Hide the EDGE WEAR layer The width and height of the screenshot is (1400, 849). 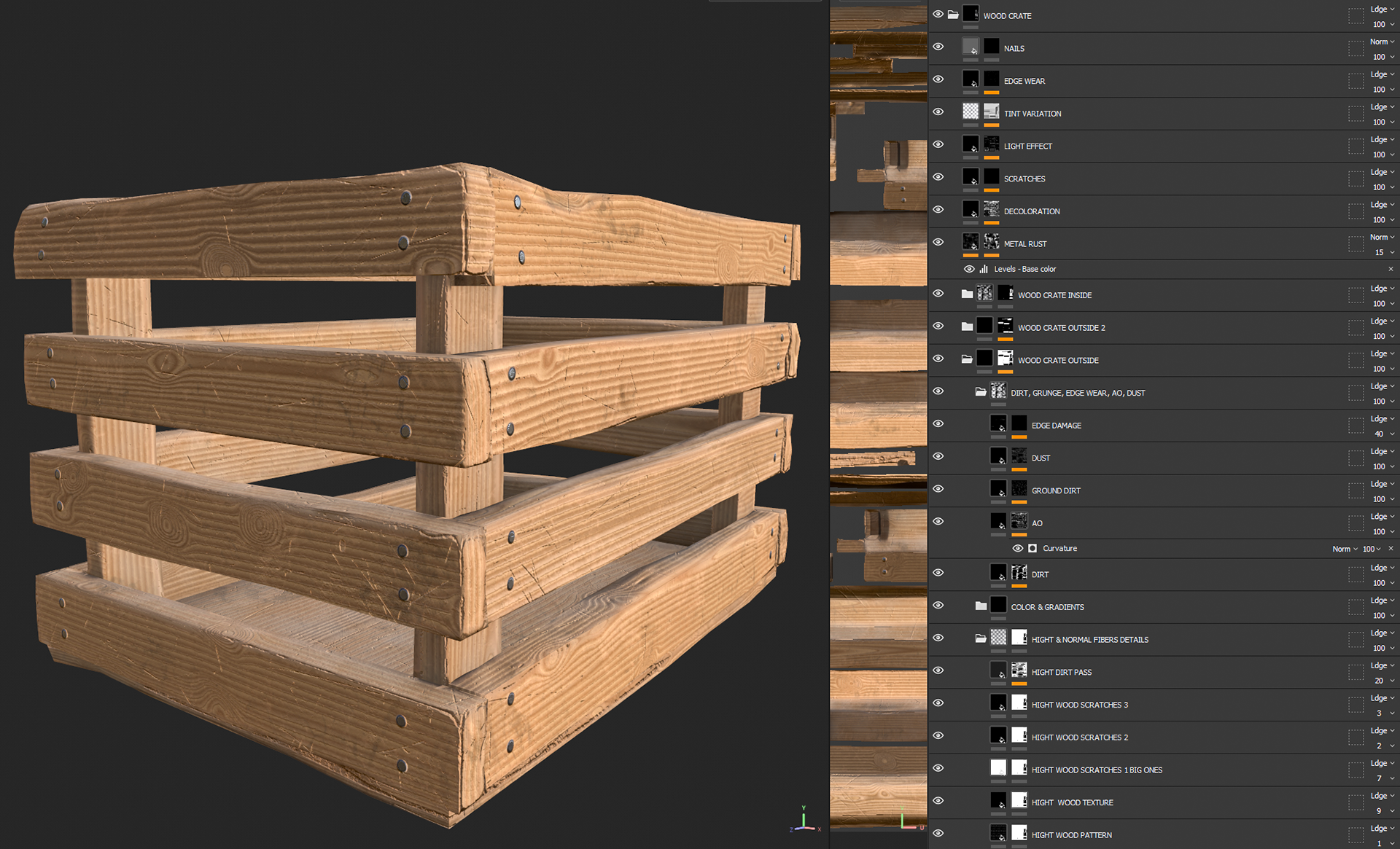[x=938, y=79]
